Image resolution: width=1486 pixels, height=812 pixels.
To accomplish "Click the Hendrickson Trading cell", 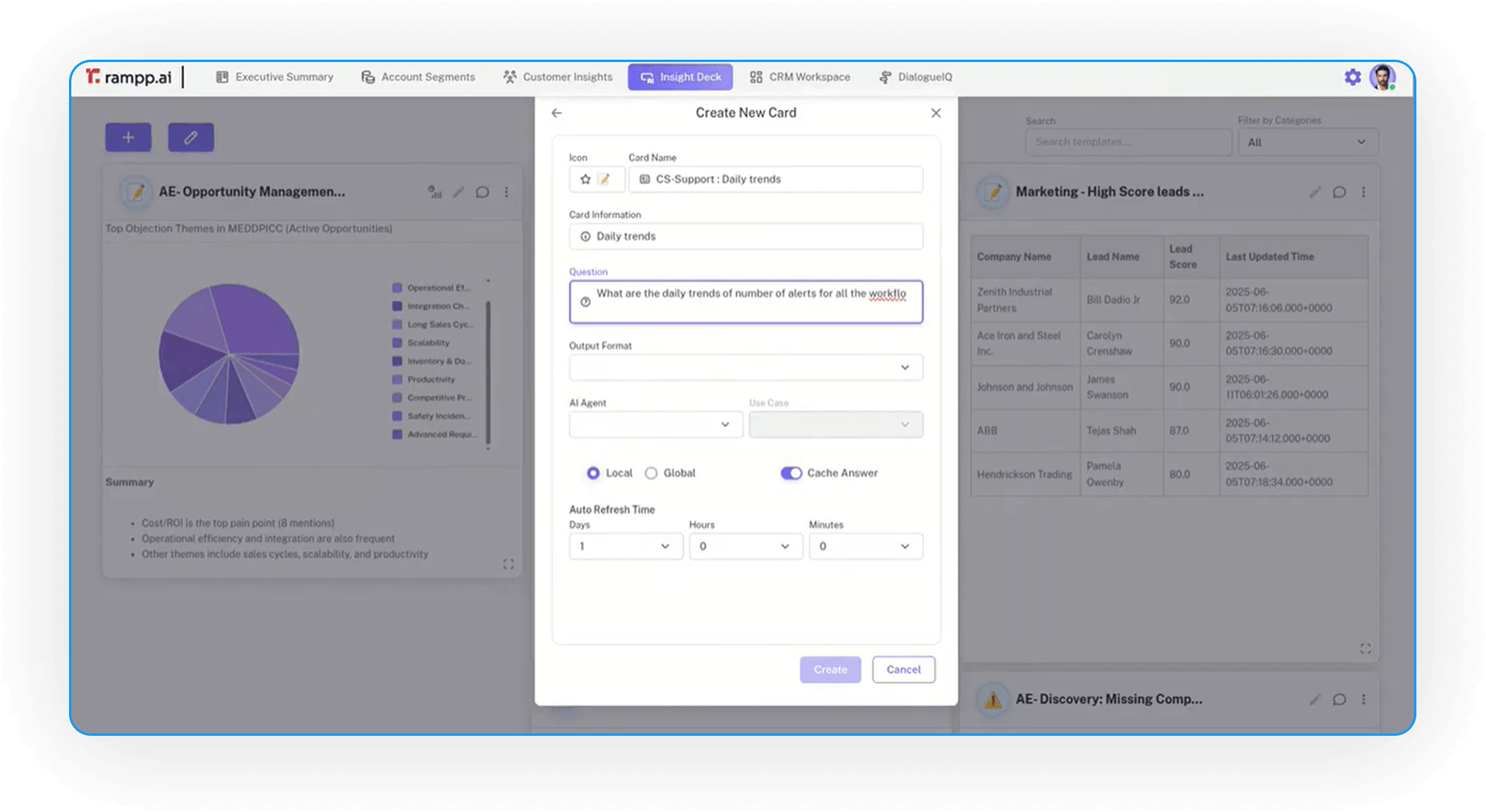I will point(1025,474).
